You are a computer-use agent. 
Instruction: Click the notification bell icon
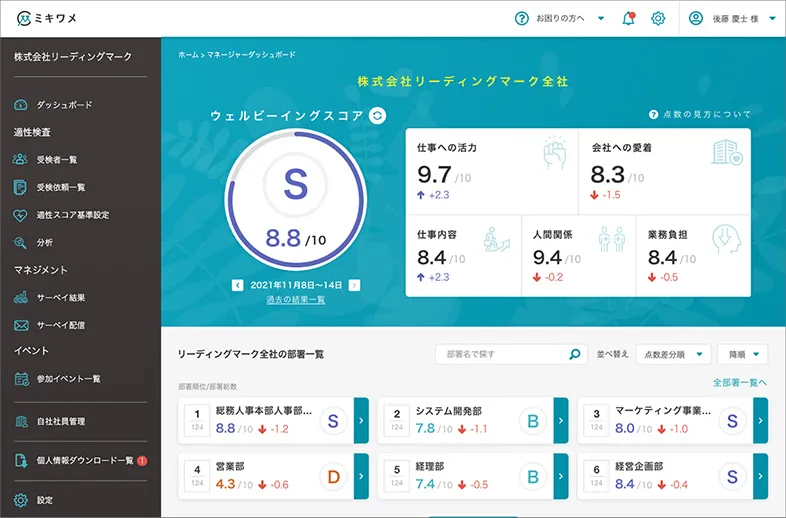[x=628, y=18]
